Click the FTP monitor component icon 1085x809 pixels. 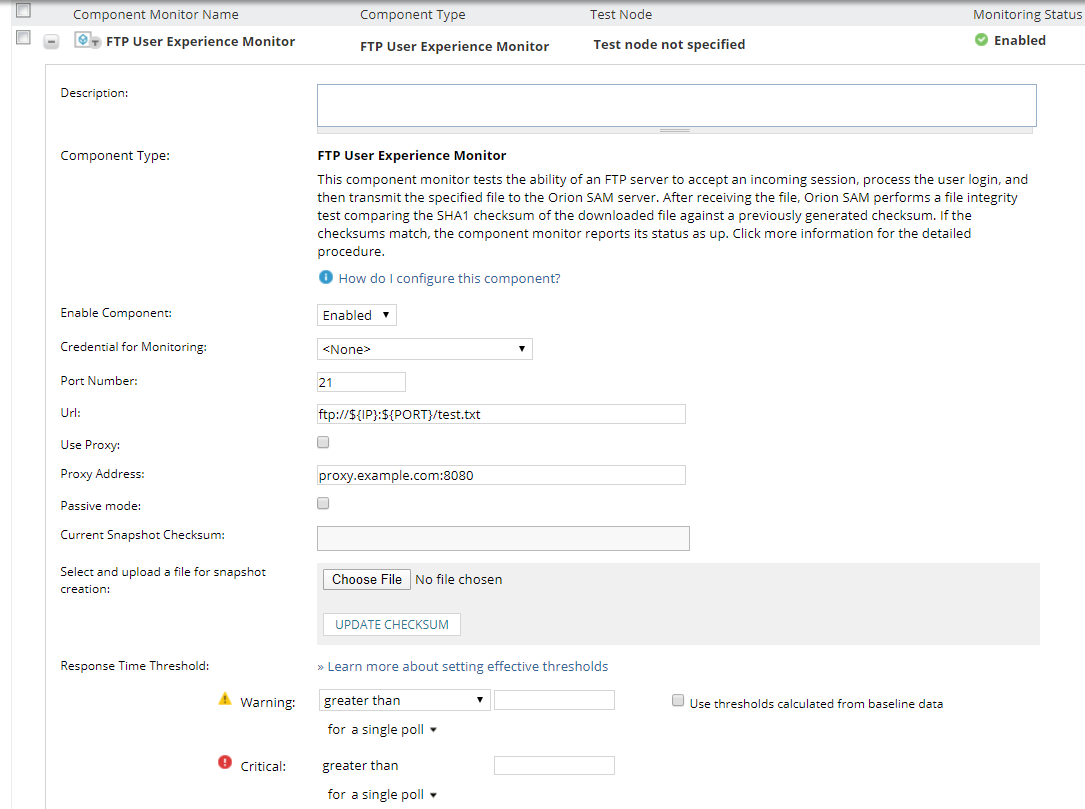[87, 41]
